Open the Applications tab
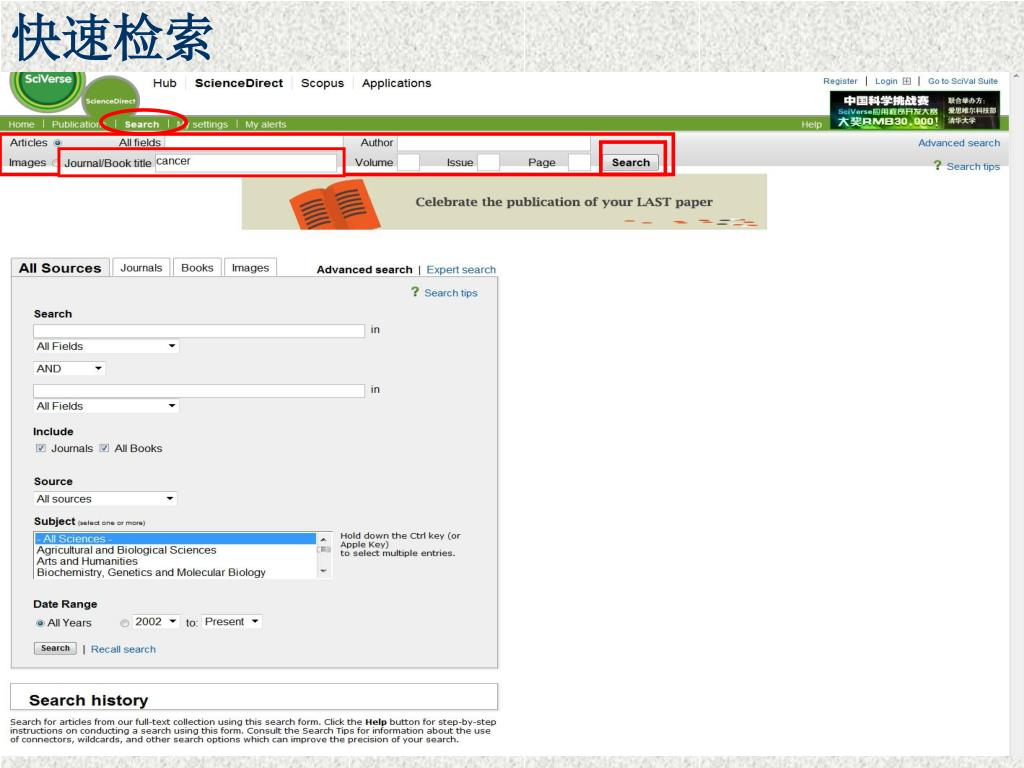Image resolution: width=1024 pixels, height=768 pixels. [x=396, y=83]
